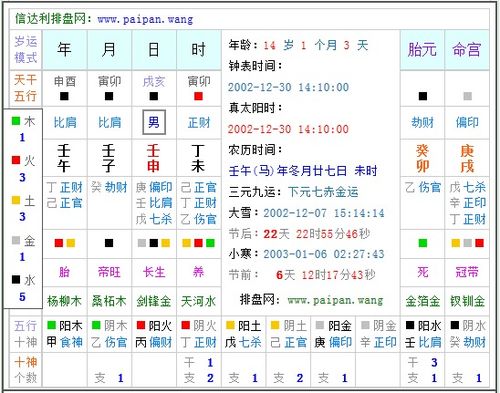Open the www.paipan.wang link in the top header
Screen dimensions: 500x393
(x=145, y=19)
